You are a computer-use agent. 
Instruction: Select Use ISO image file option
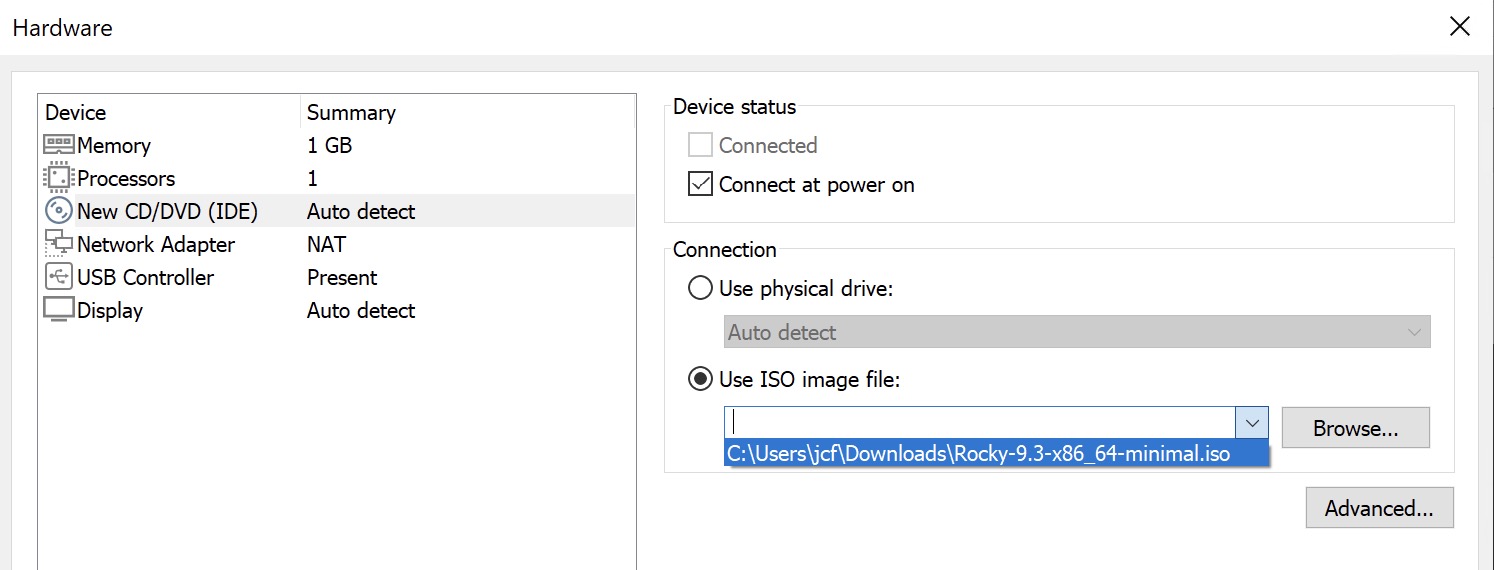tap(701, 379)
